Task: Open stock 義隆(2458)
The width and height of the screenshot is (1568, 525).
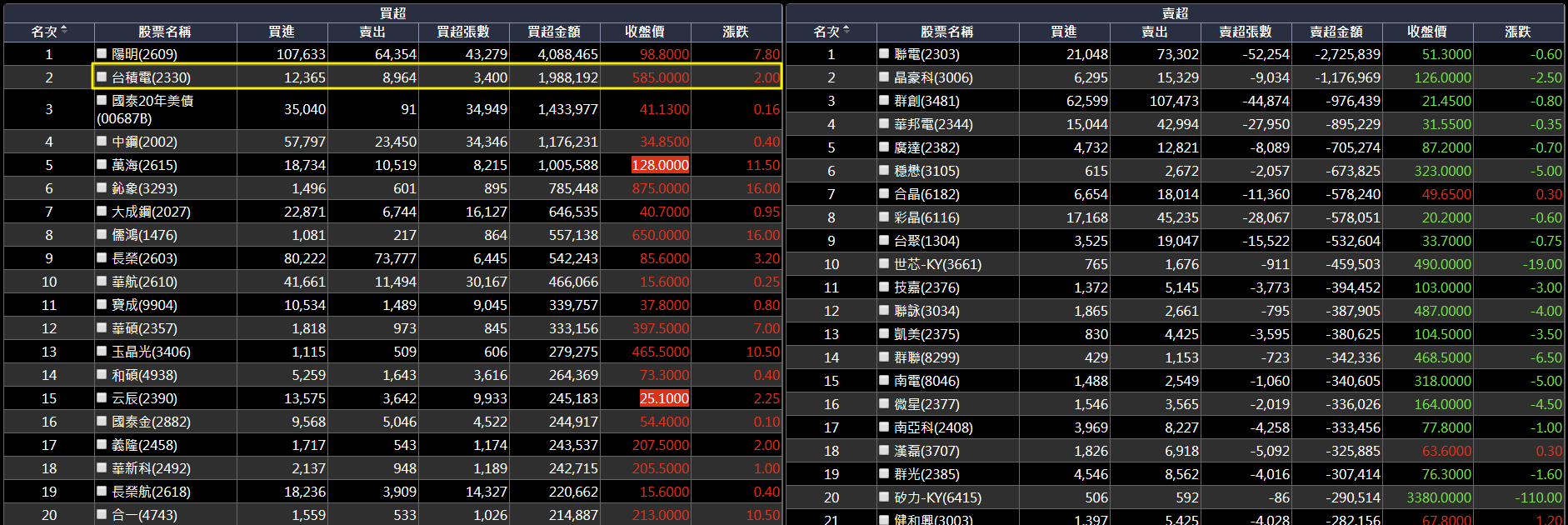Action: click(x=145, y=445)
